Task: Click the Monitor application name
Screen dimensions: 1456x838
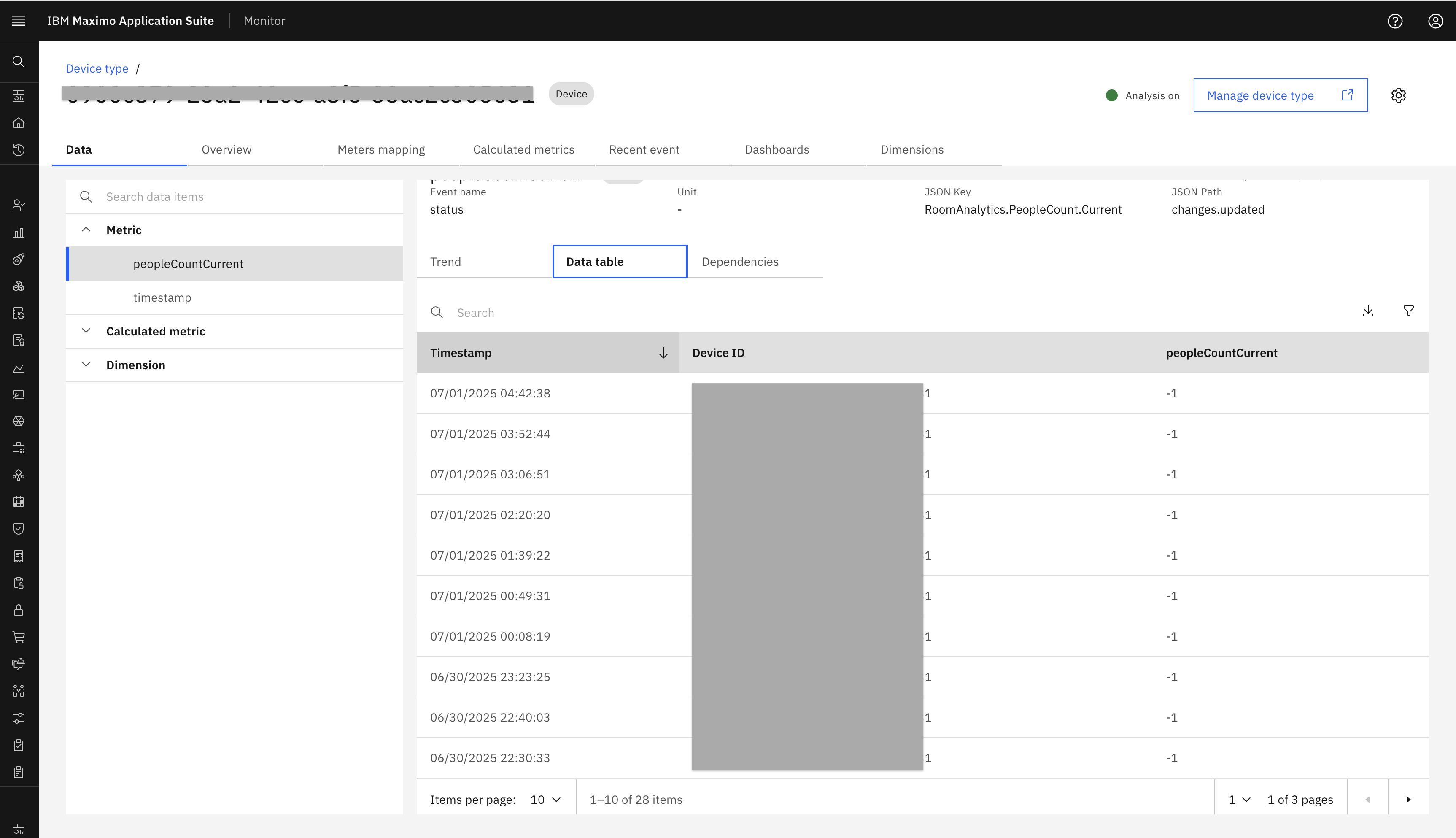Action: tap(264, 21)
